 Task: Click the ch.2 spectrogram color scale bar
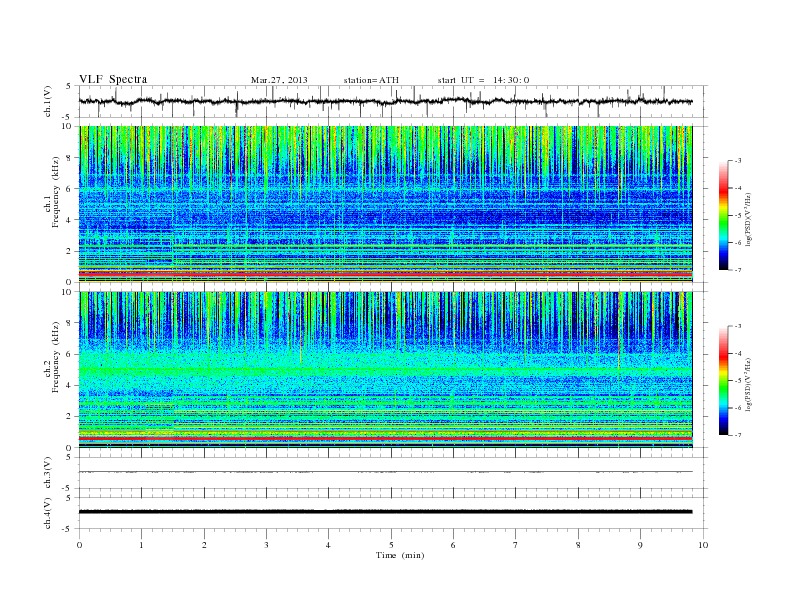724,380
